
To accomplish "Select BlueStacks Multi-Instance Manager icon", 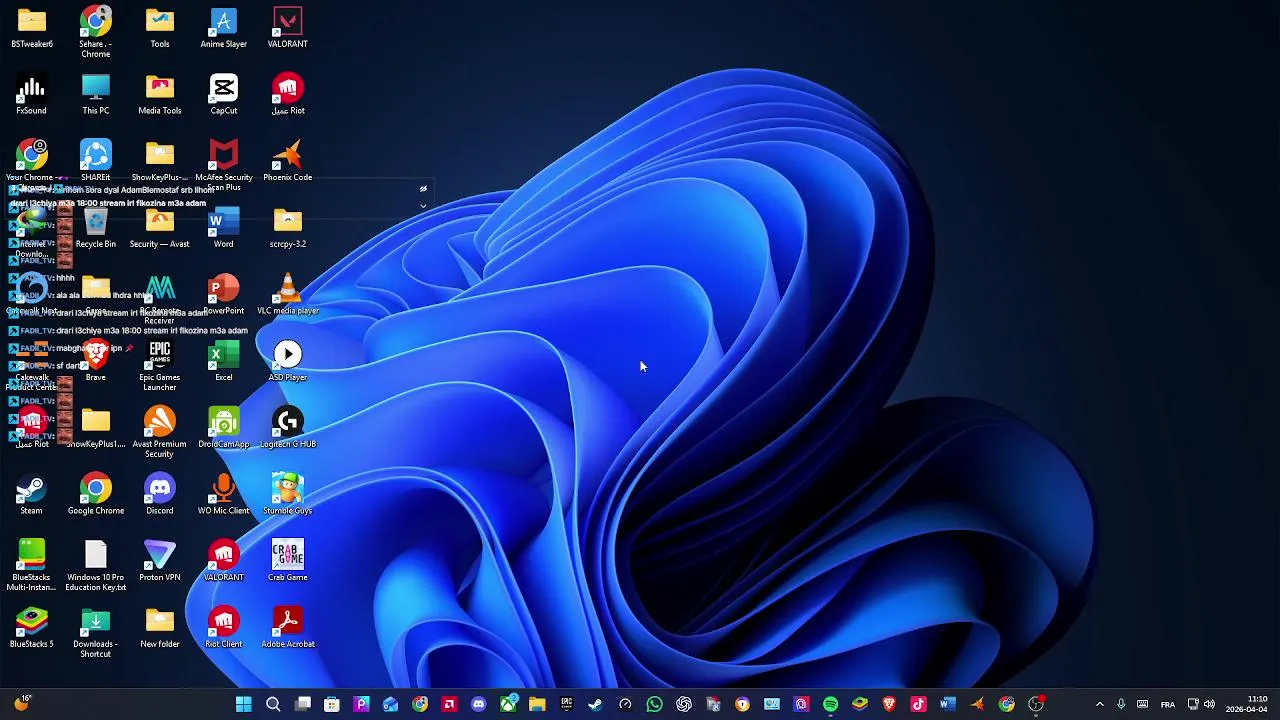I will pyautogui.click(x=31, y=566).
